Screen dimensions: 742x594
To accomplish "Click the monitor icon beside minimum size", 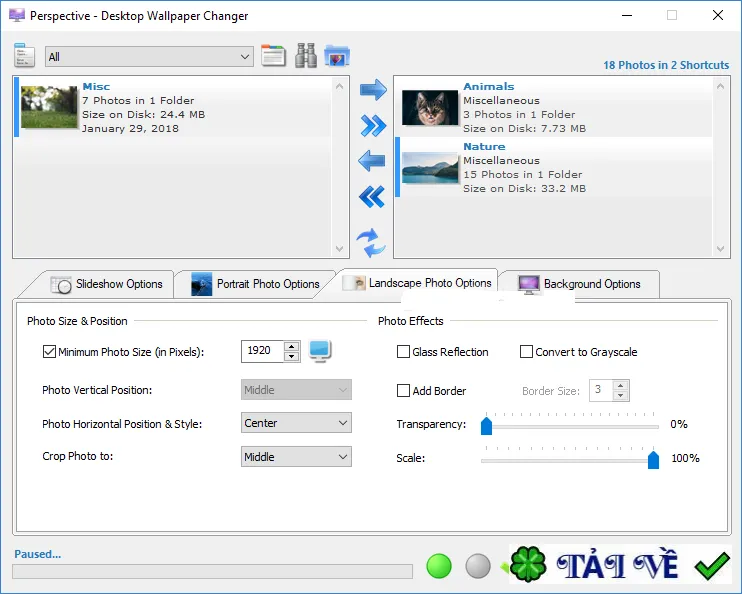I will pos(320,351).
